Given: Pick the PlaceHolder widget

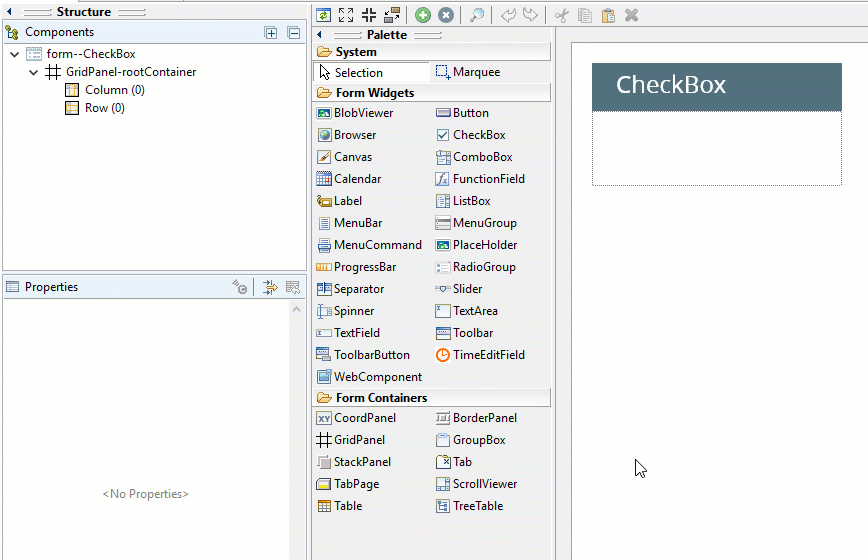Looking at the screenshot, I should 477,245.
